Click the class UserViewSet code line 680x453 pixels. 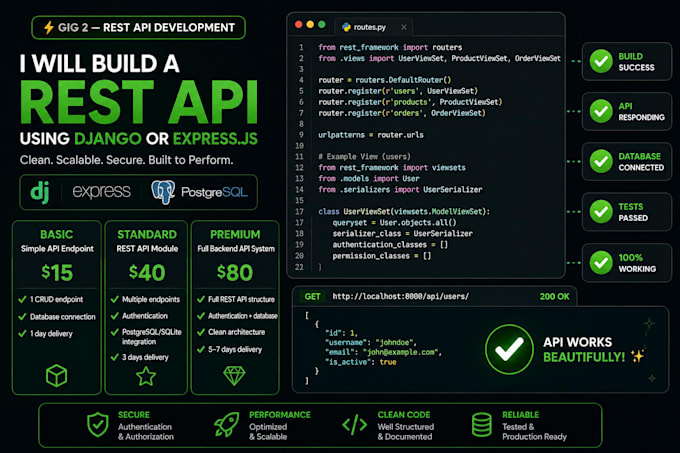click(404, 212)
